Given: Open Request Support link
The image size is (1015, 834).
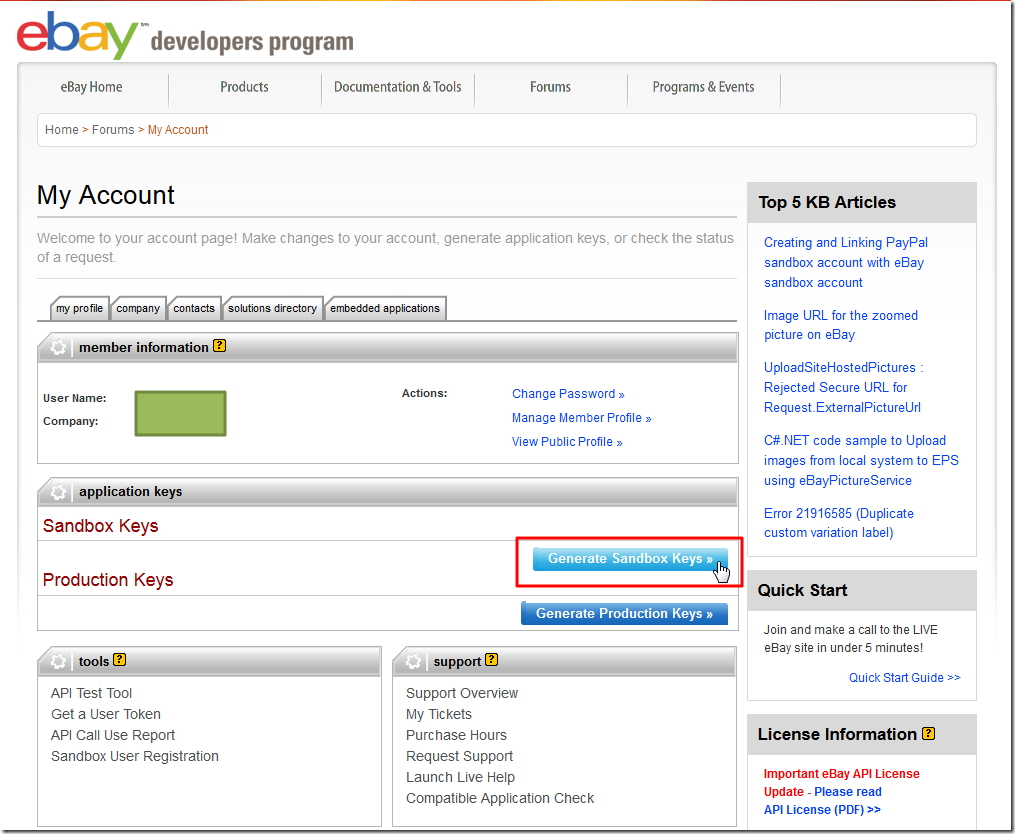Looking at the screenshot, I should pos(459,756).
